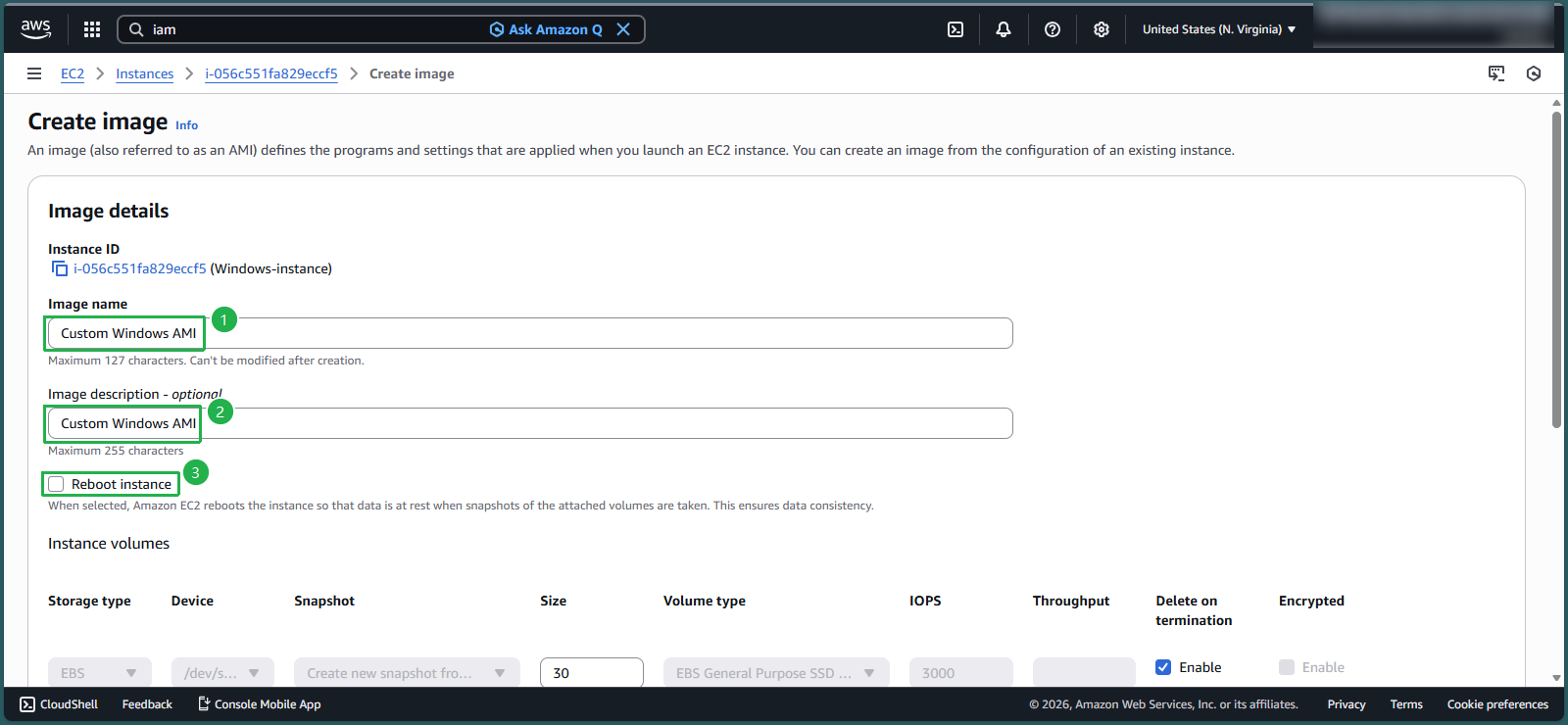Clear the search box with the X

tap(623, 29)
